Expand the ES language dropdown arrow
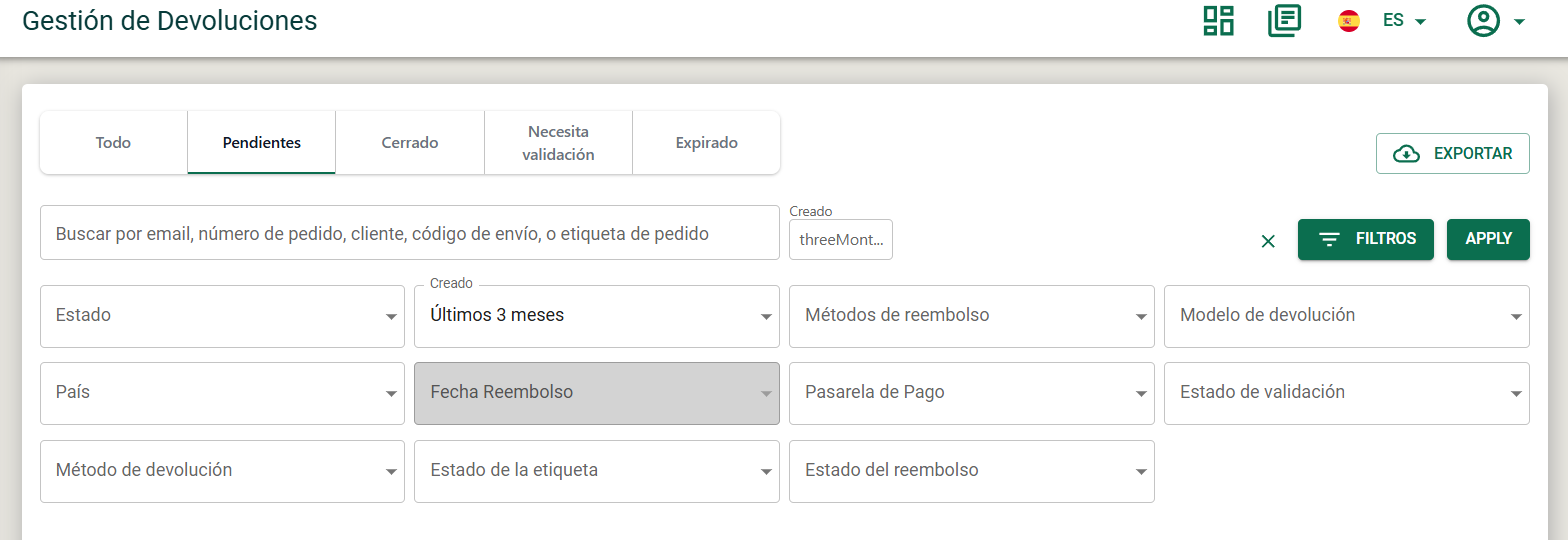Image resolution: width=1568 pixels, height=540 pixels. point(1420,22)
